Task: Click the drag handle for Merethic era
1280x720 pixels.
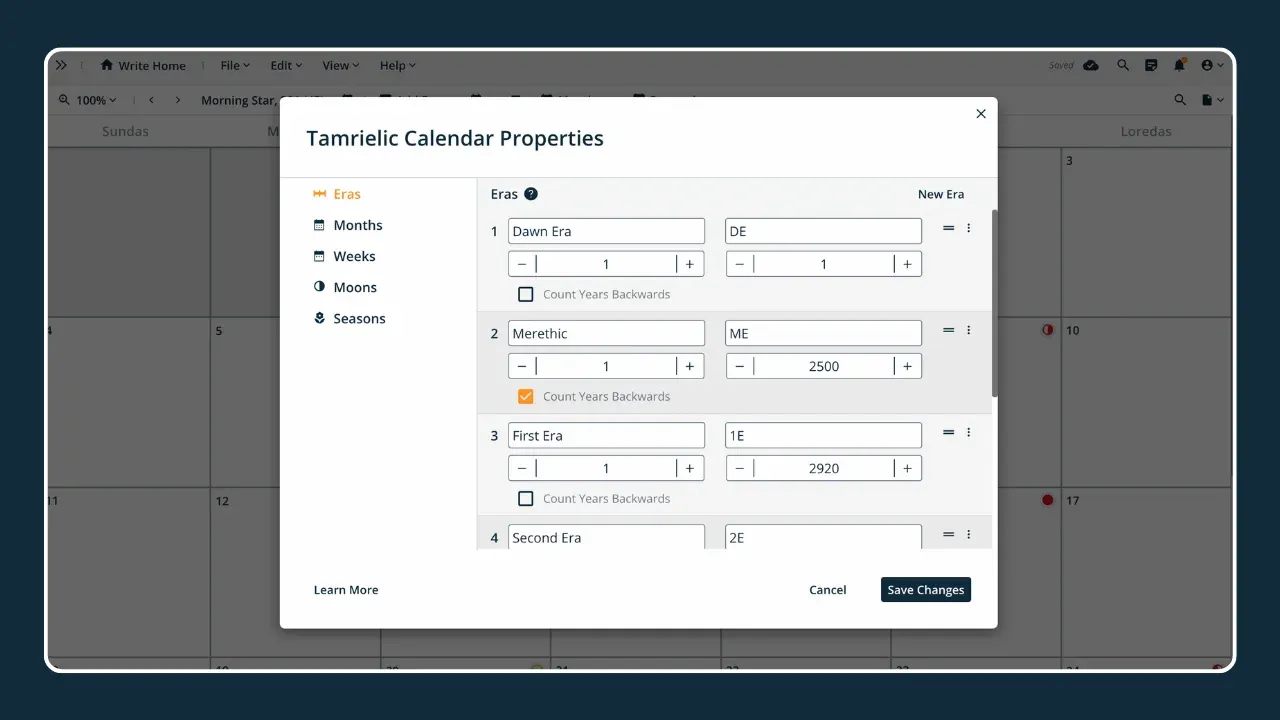Action: coord(948,331)
